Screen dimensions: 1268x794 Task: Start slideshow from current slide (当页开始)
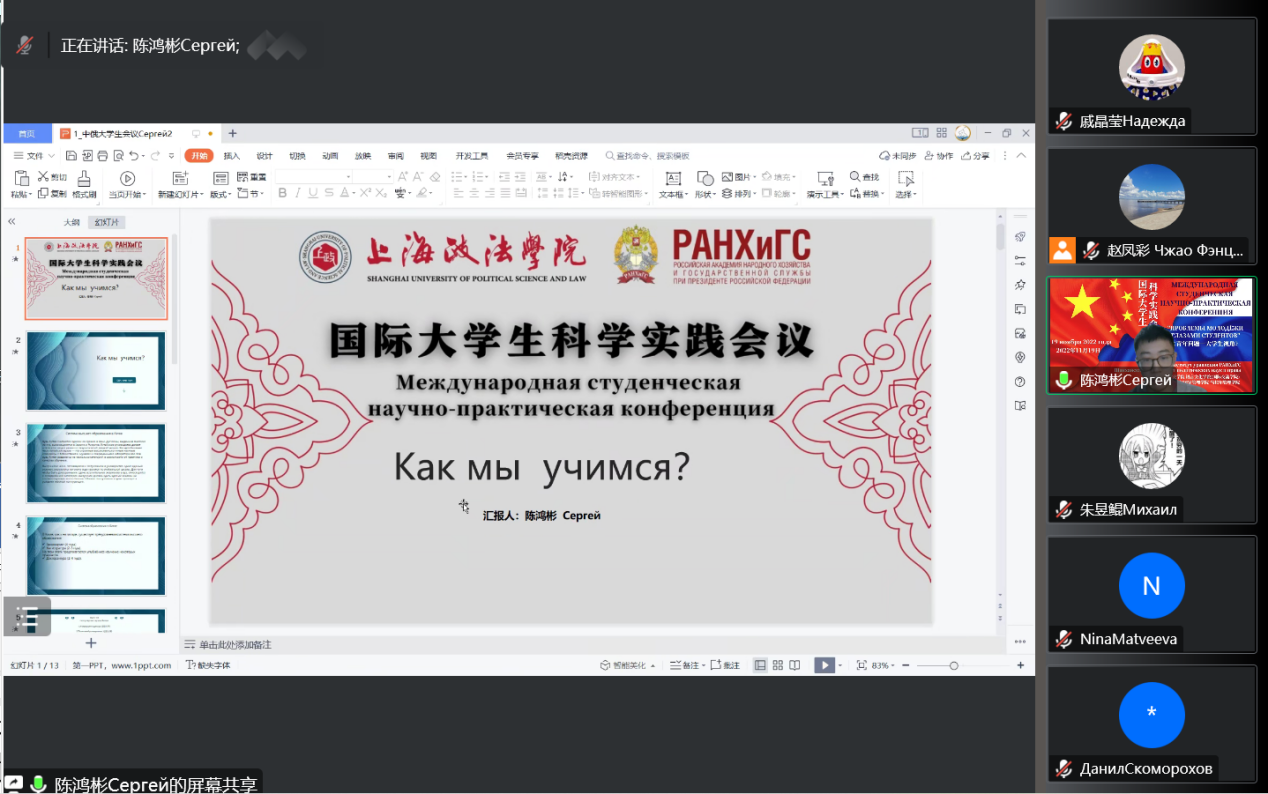pos(127,178)
